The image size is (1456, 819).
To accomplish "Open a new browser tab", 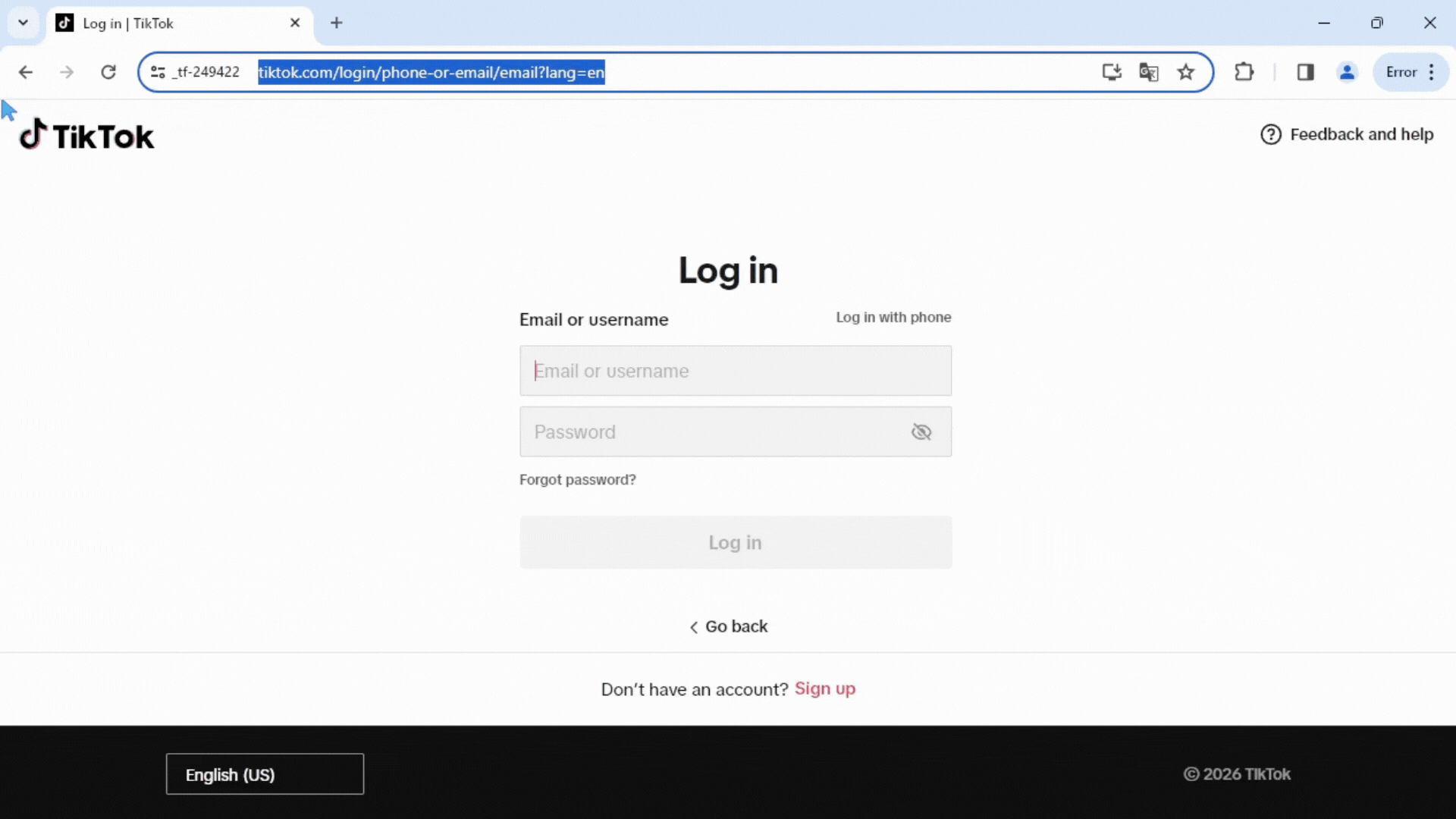I will (x=337, y=23).
